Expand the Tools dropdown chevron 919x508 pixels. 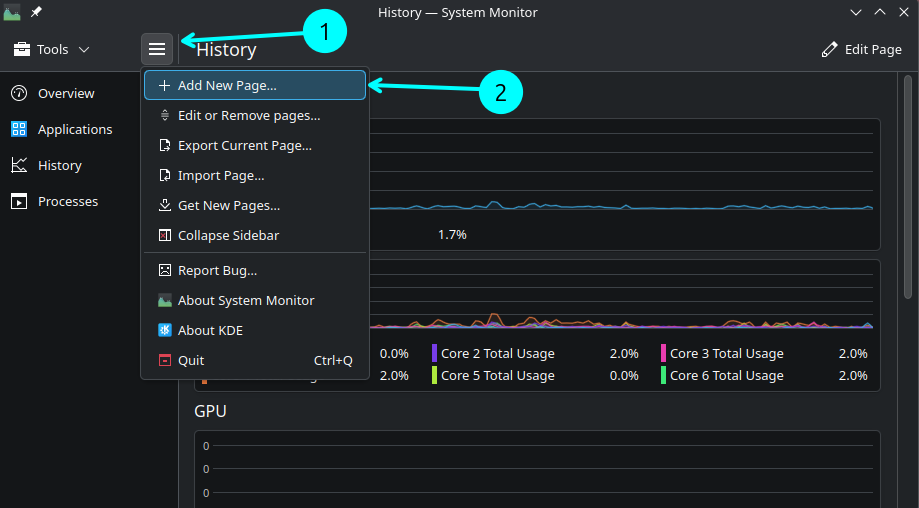[84, 50]
